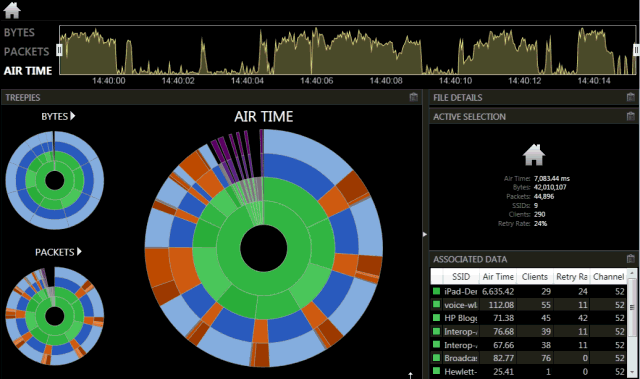The height and width of the screenshot is (379, 640).
Task: Click the clients count 29
Action: [546, 291]
